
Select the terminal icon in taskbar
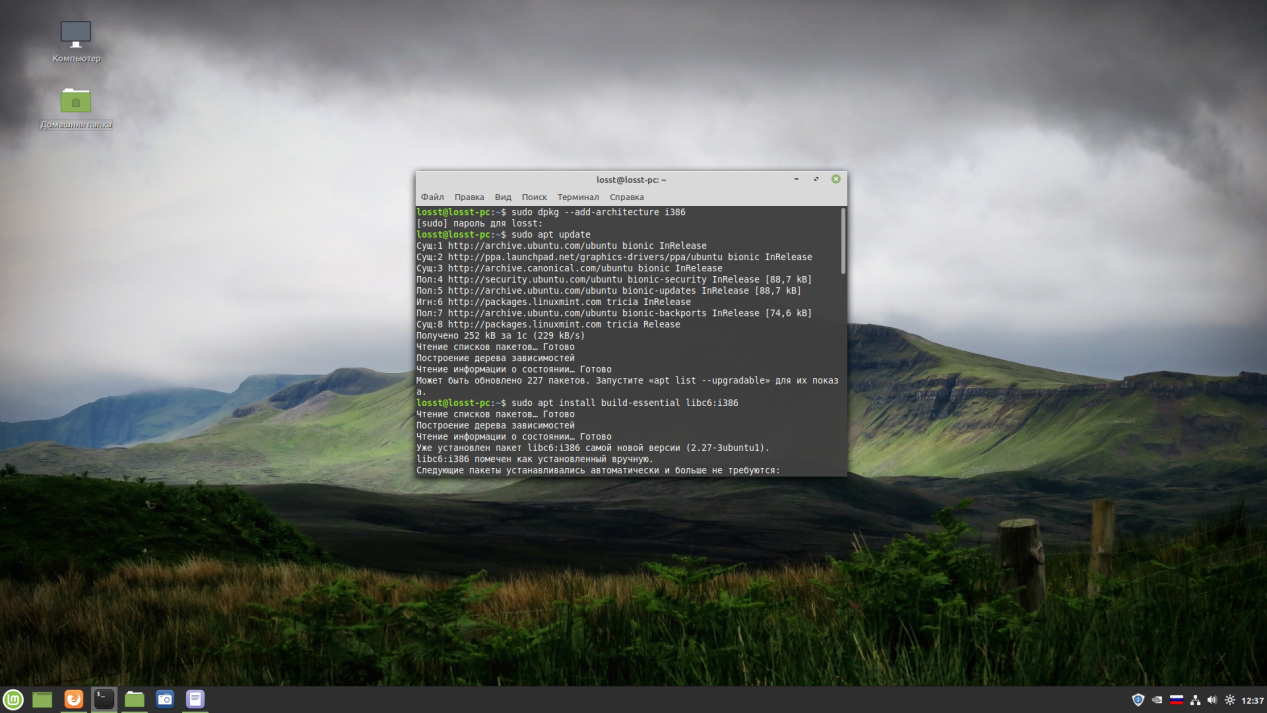[x=104, y=699]
